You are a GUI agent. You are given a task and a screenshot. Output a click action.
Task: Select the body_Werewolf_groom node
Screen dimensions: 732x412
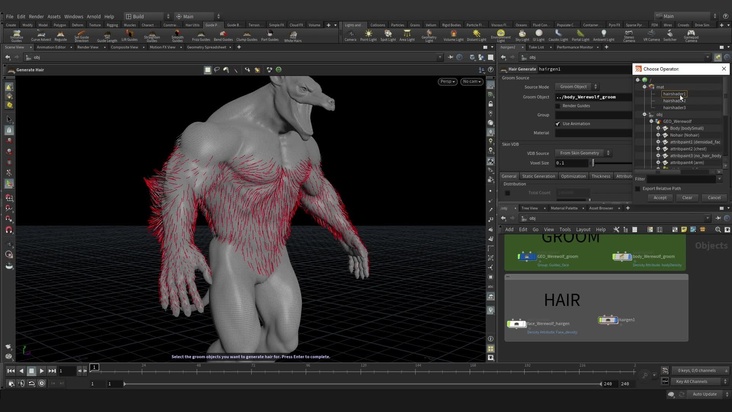tap(622, 257)
